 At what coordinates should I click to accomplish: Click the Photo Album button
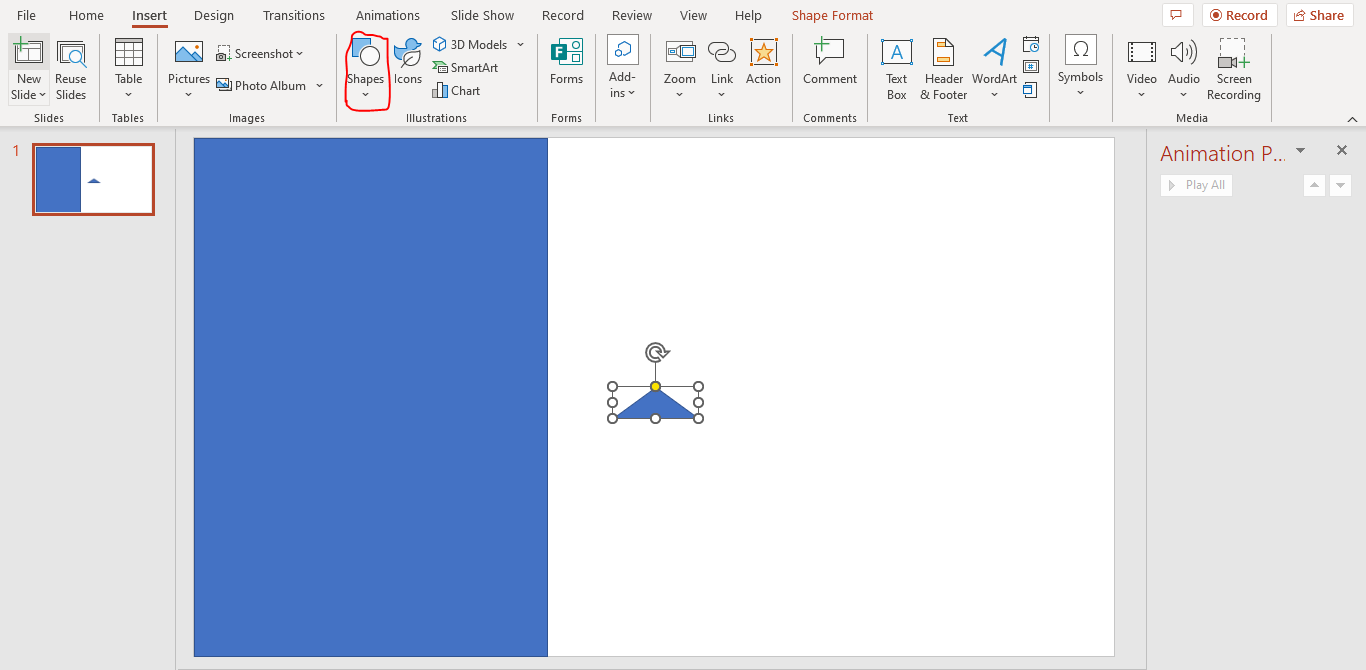coord(261,86)
